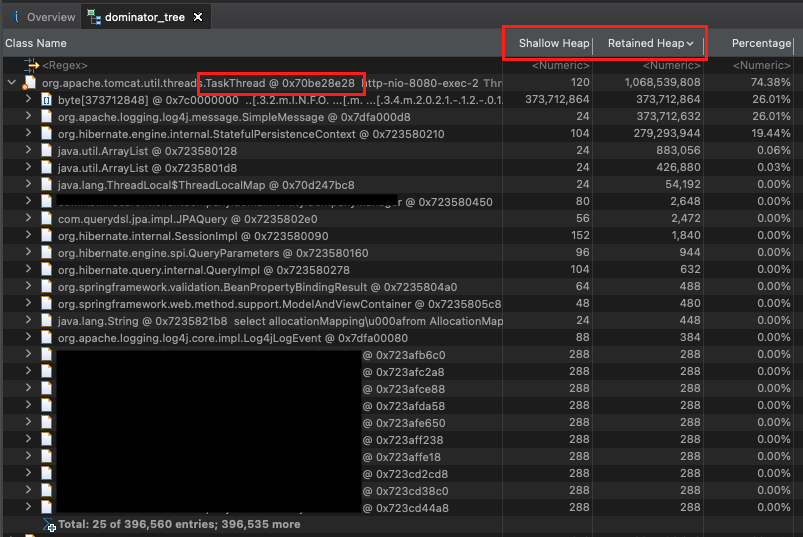The width and height of the screenshot is (803, 537).
Task: Sort by Retained Heap column
Action: pos(650,44)
